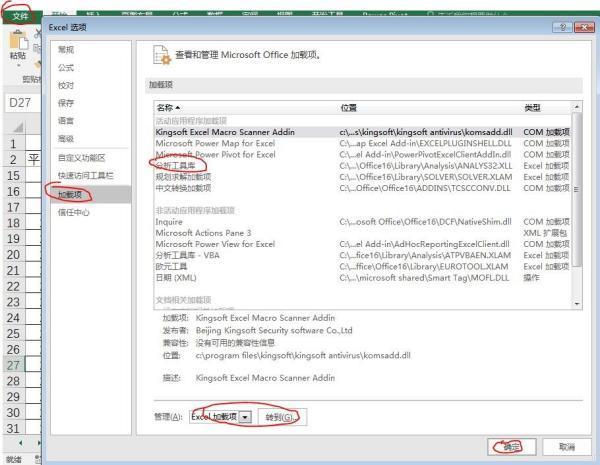Open the 文件 tab in Excel
Viewport: 600px width, 465px height.
tap(20, 16)
